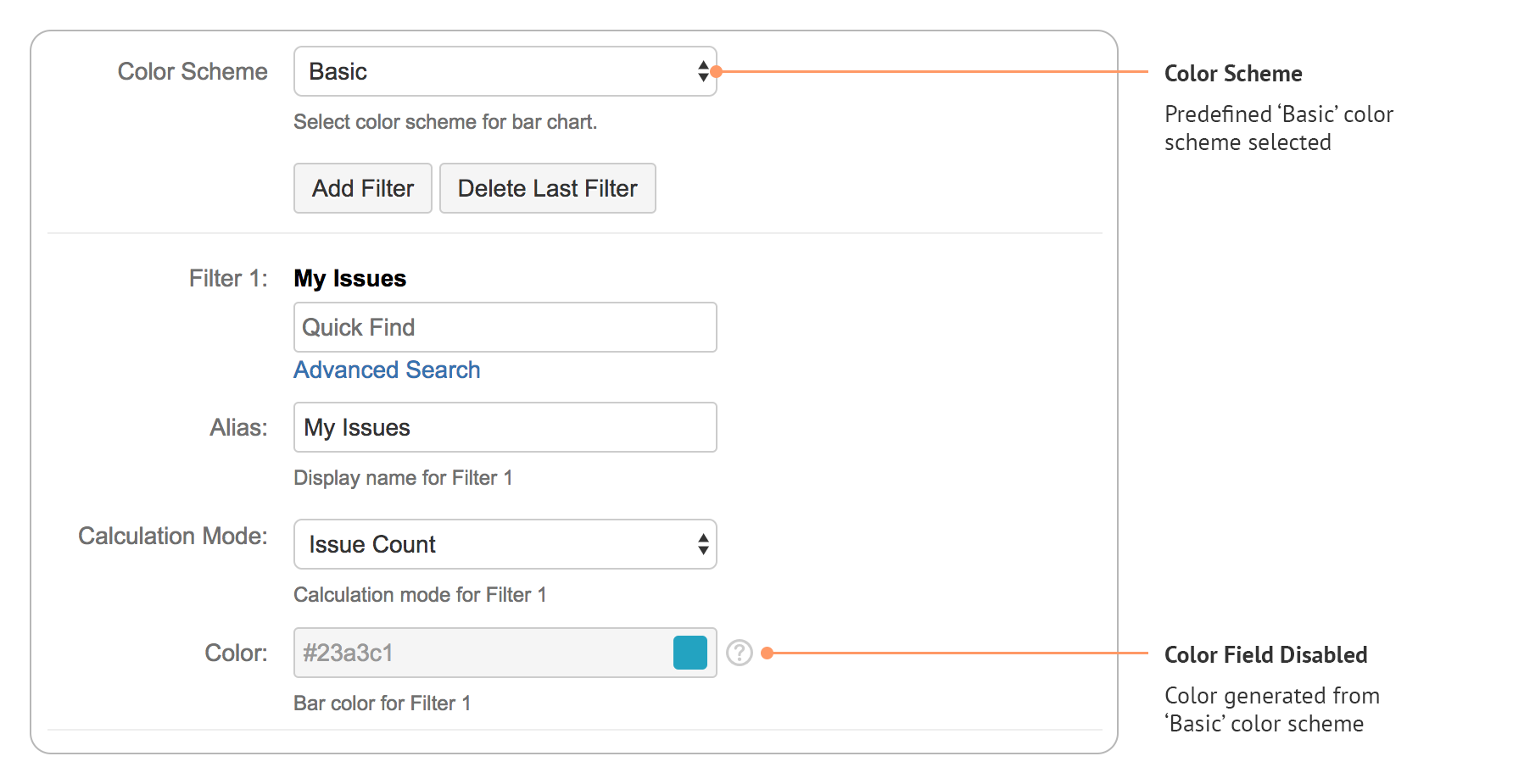The image size is (1513, 784).
Task: Click the Delete Last Filter button
Action: (547, 188)
